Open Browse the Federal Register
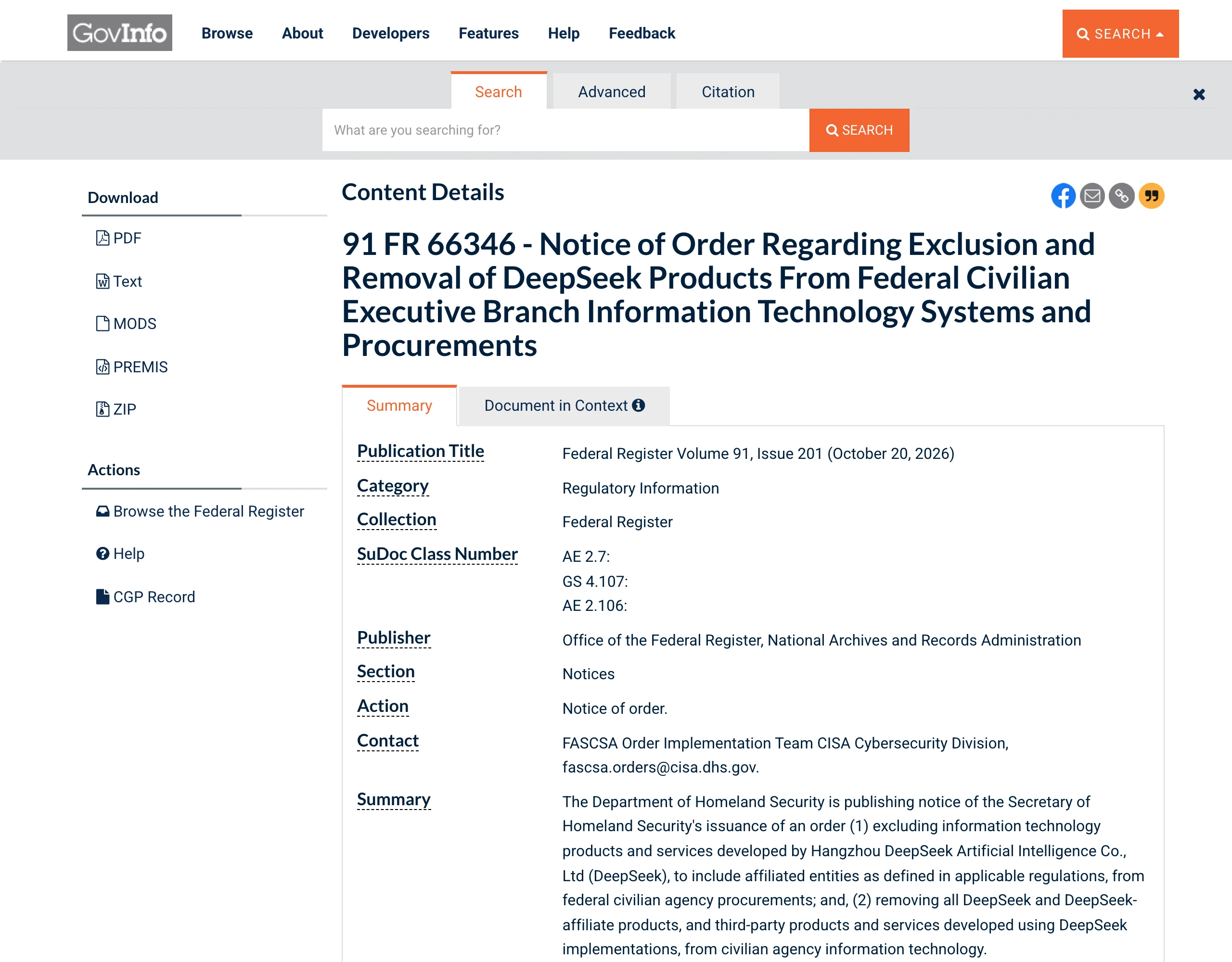Viewport: 1232px width, 962px height. (x=200, y=511)
